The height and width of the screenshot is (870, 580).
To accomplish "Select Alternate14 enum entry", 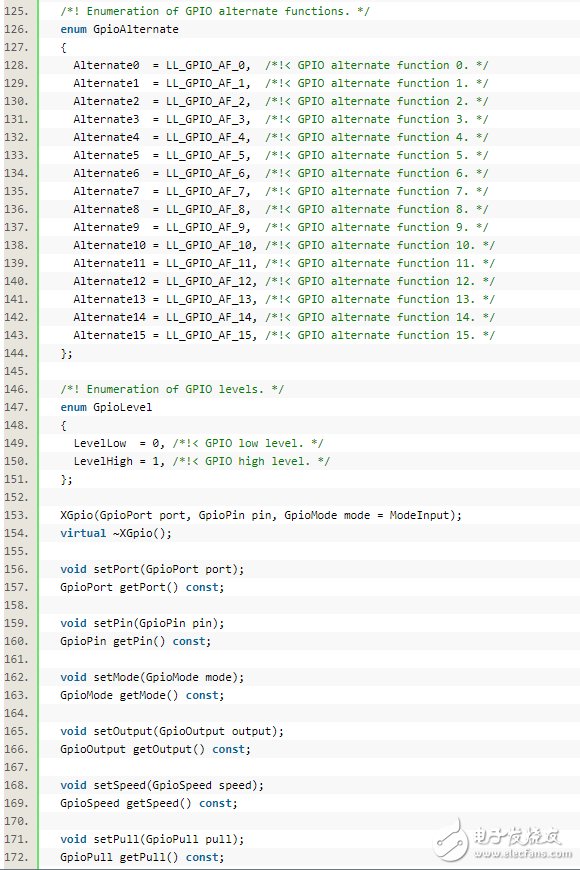I will [x=109, y=317].
